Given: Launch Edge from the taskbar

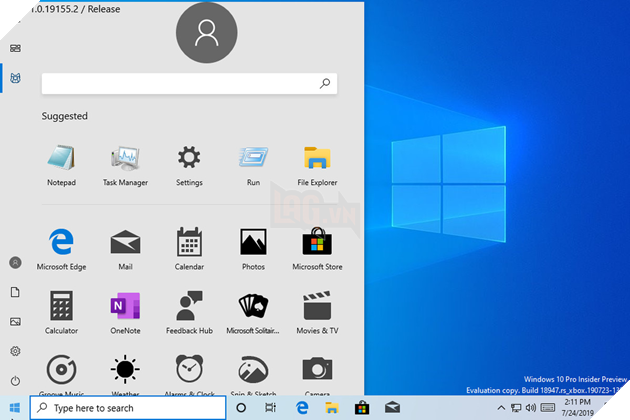Looking at the screenshot, I should pos(302,408).
